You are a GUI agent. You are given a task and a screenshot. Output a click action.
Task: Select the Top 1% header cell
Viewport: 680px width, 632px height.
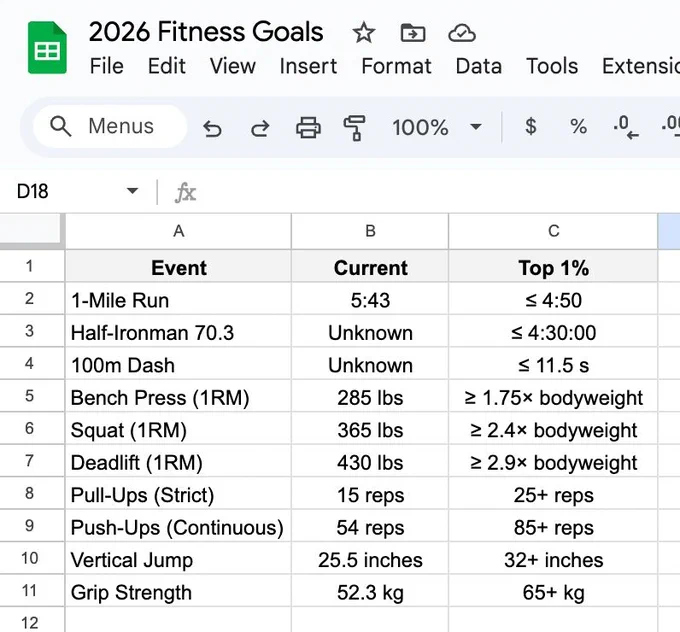coord(553,266)
